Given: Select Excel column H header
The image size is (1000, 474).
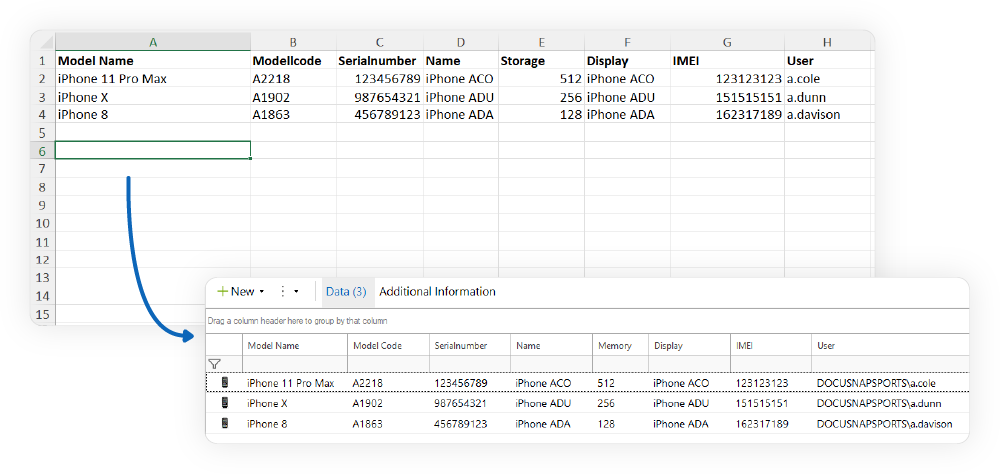Looking at the screenshot, I should tap(827, 42).
